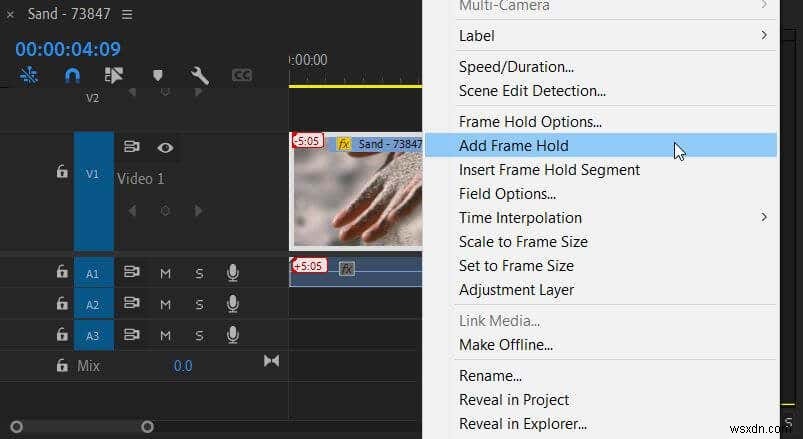Viewport: 803px width, 439px height.
Task: Mute track A3
Action: click(x=165, y=336)
